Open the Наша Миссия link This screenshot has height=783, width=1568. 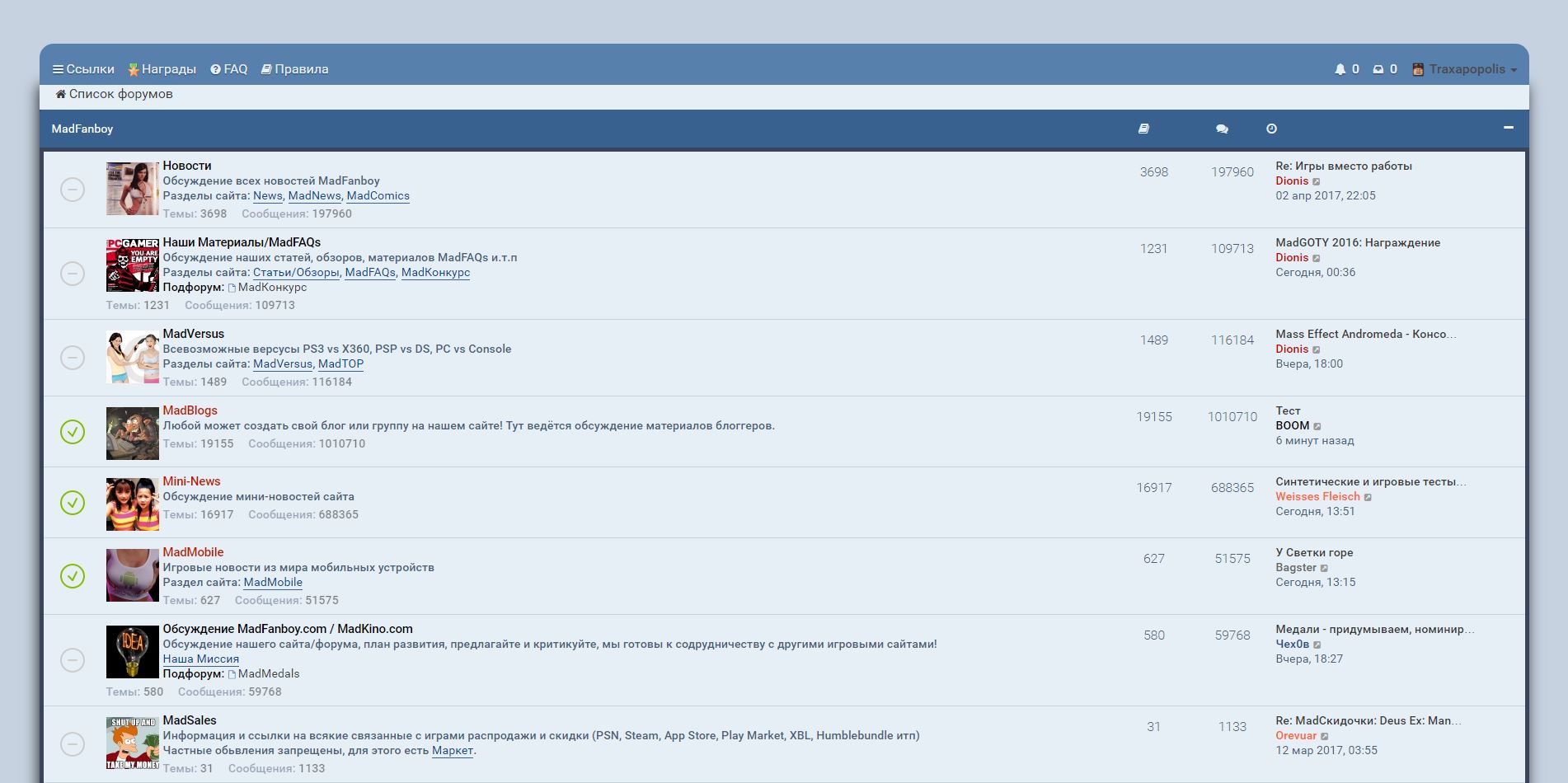[201, 659]
